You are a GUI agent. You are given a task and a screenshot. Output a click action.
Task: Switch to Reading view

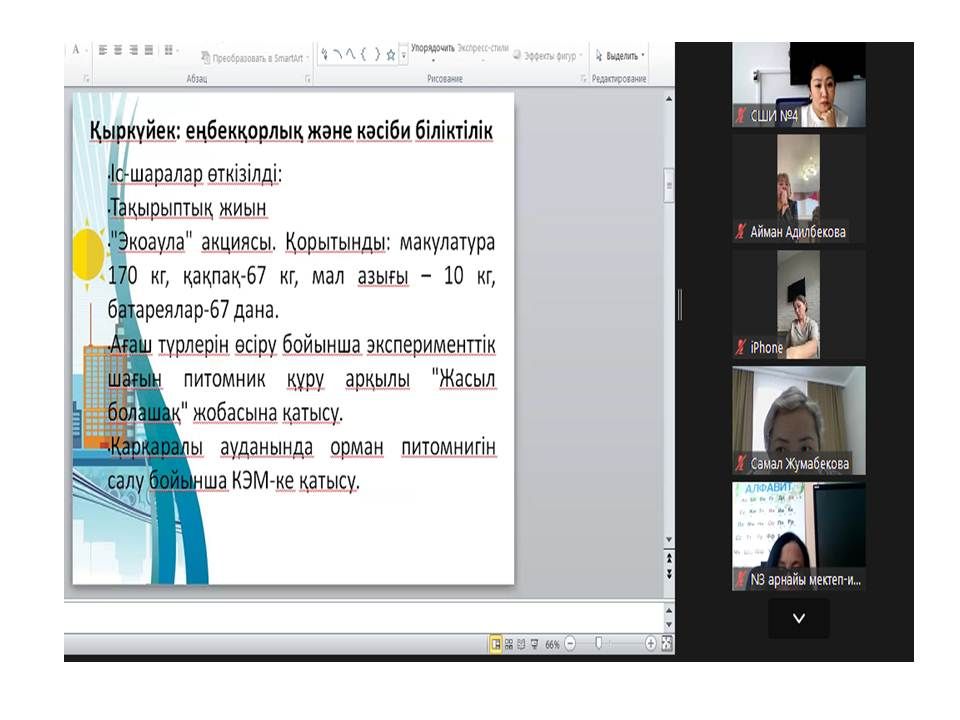(522, 644)
